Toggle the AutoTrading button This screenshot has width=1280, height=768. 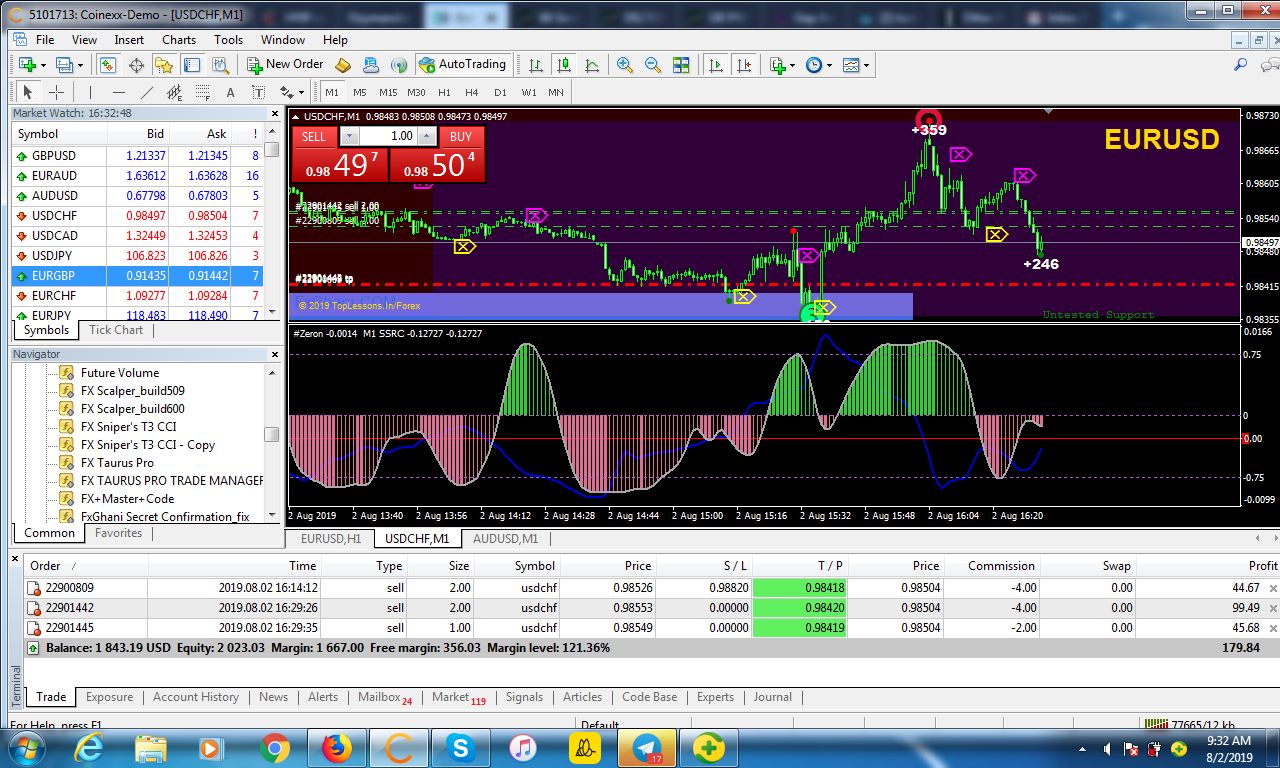[x=462, y=64]
